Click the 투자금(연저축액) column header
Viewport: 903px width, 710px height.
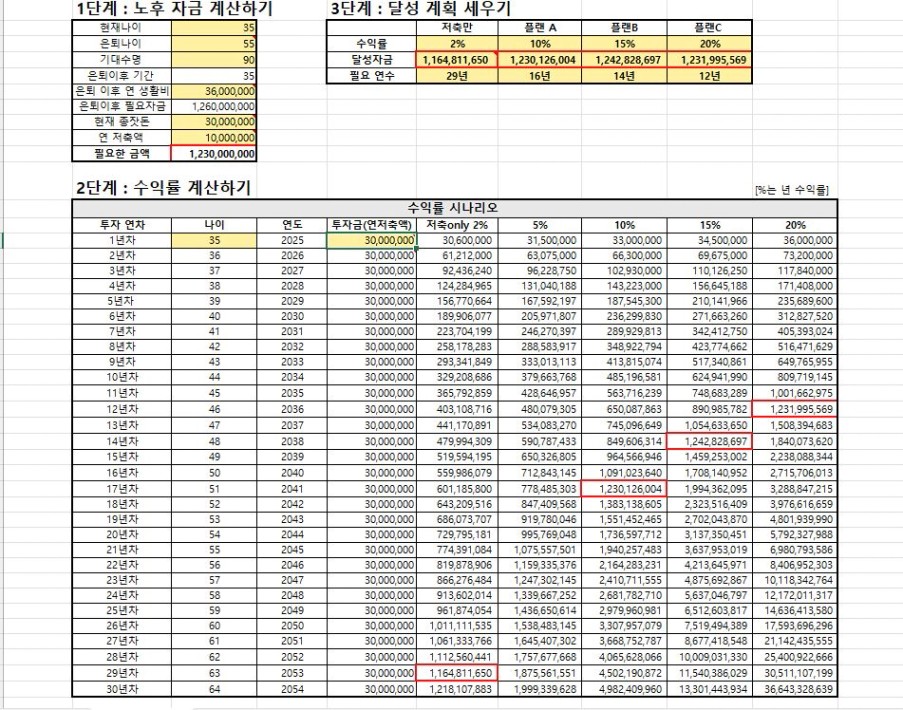tap(372, 225)
